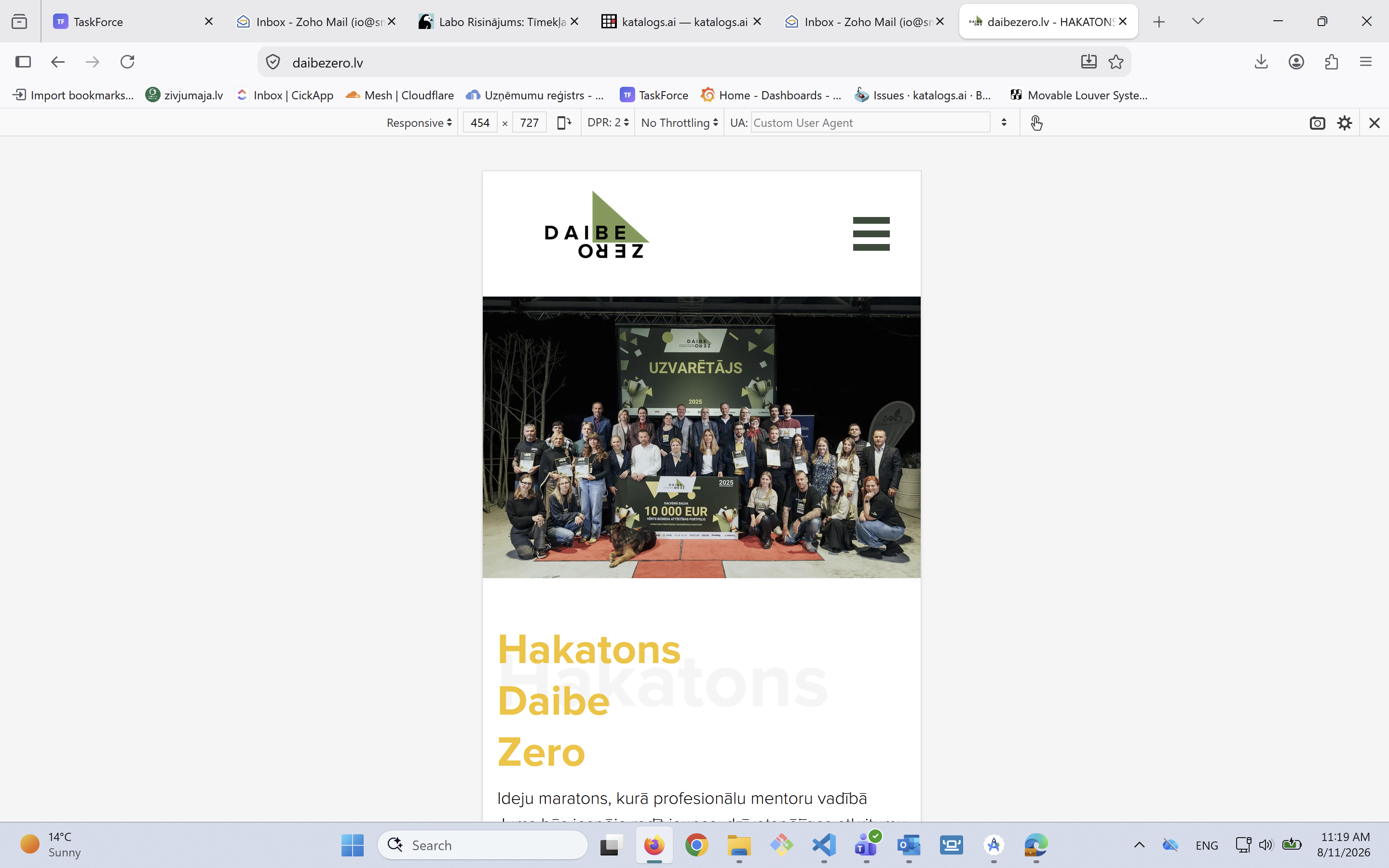1389x868 pixels.
Task: Open the site security shield icon
Action: coord(273,62)
